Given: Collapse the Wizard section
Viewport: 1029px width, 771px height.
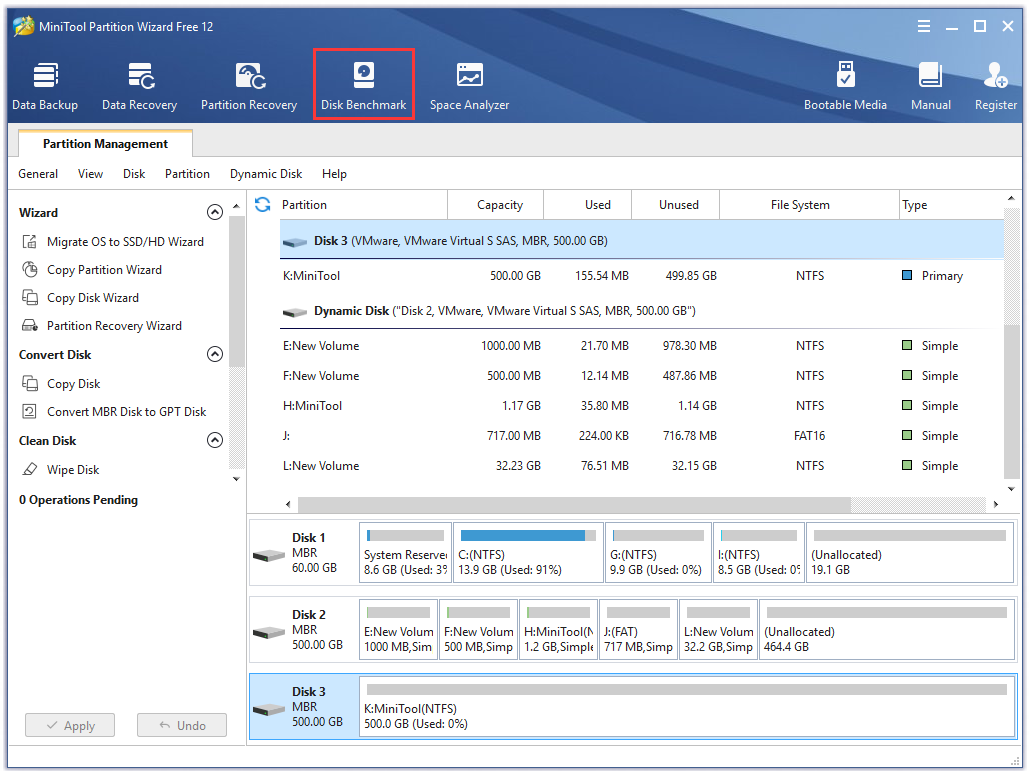Looking at the screenshot, I should tap(215, 212).
